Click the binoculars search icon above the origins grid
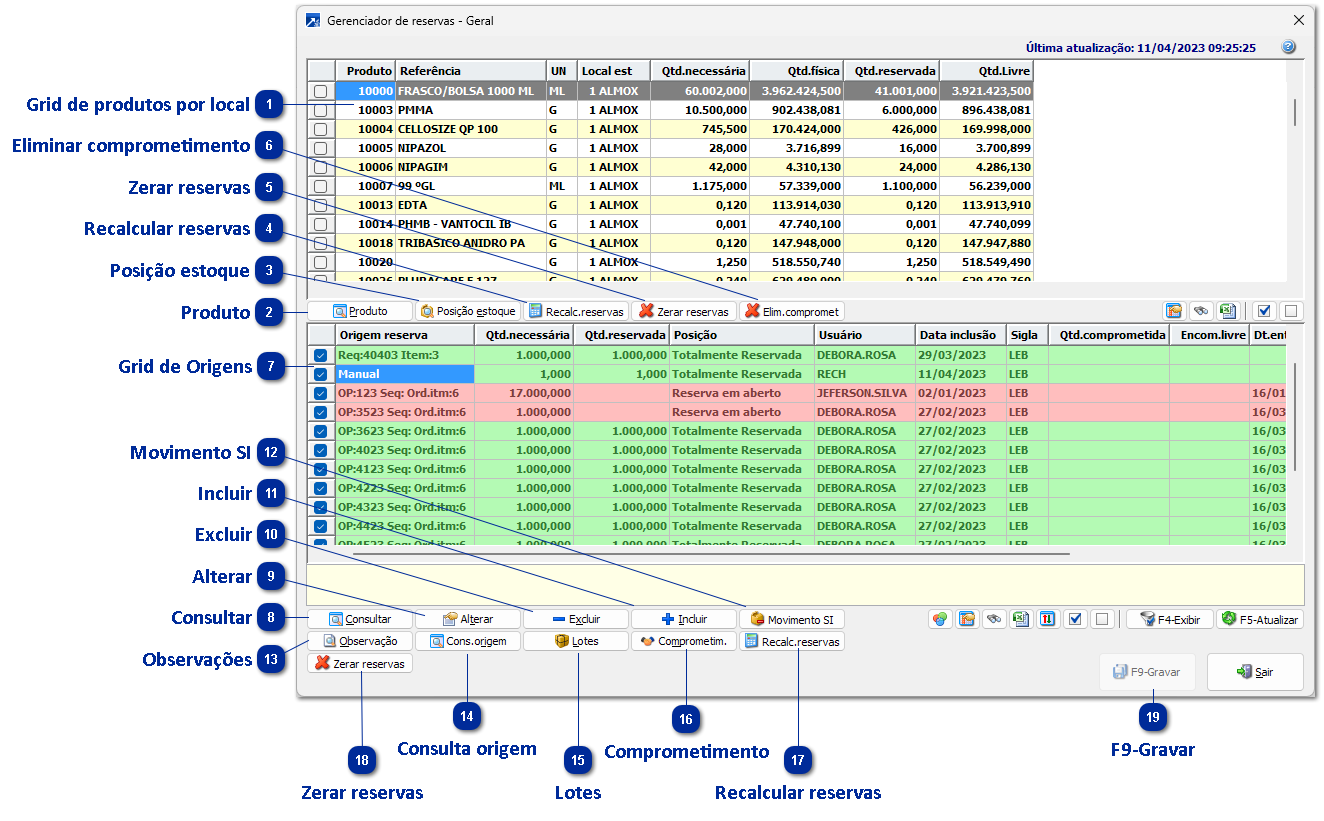1324x821 pixels. [1202, 311]
